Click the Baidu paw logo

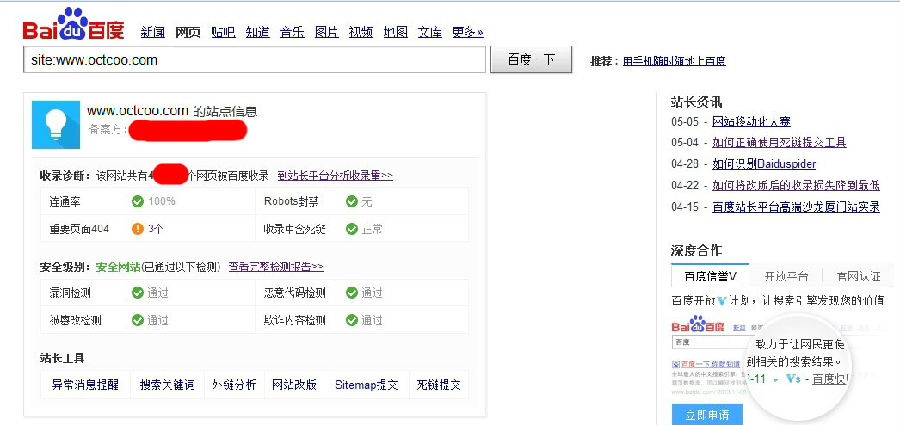73,24
